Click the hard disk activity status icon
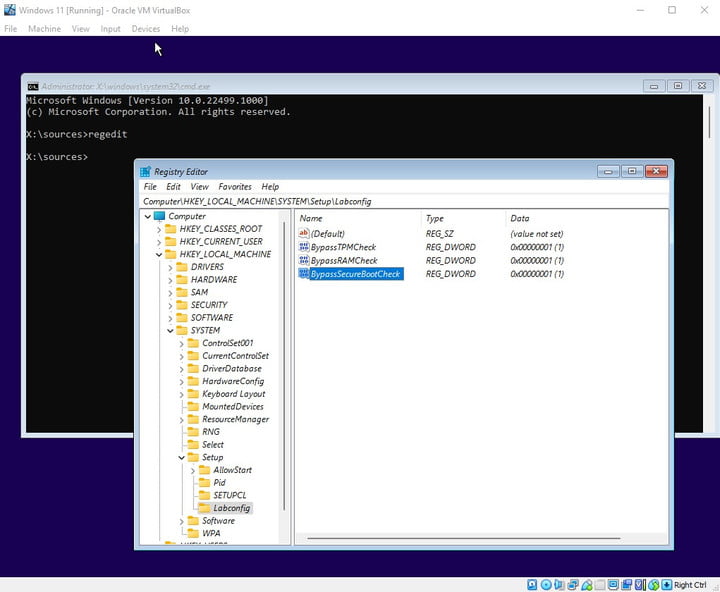This screenshot has height=592, width=720. click(x=532, y=585)
